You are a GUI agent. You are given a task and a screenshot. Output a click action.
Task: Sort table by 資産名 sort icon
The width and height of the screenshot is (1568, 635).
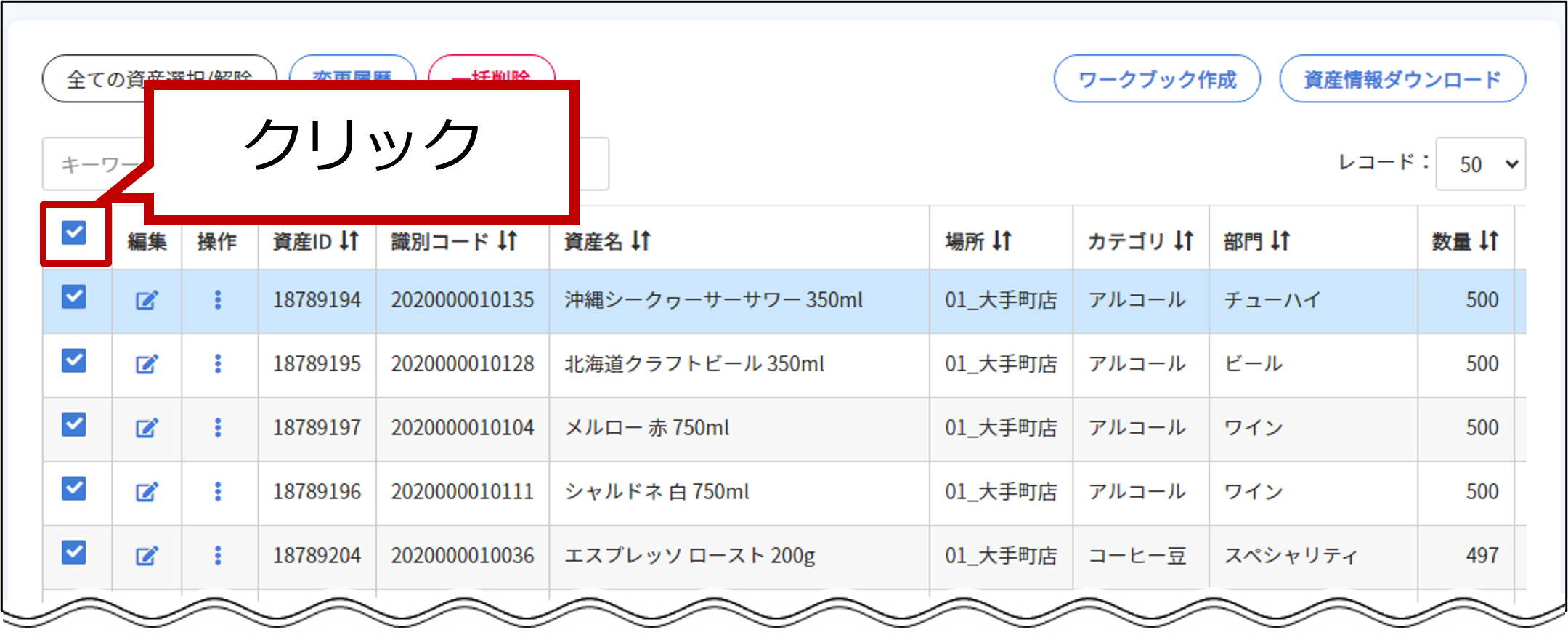[641, 240]
